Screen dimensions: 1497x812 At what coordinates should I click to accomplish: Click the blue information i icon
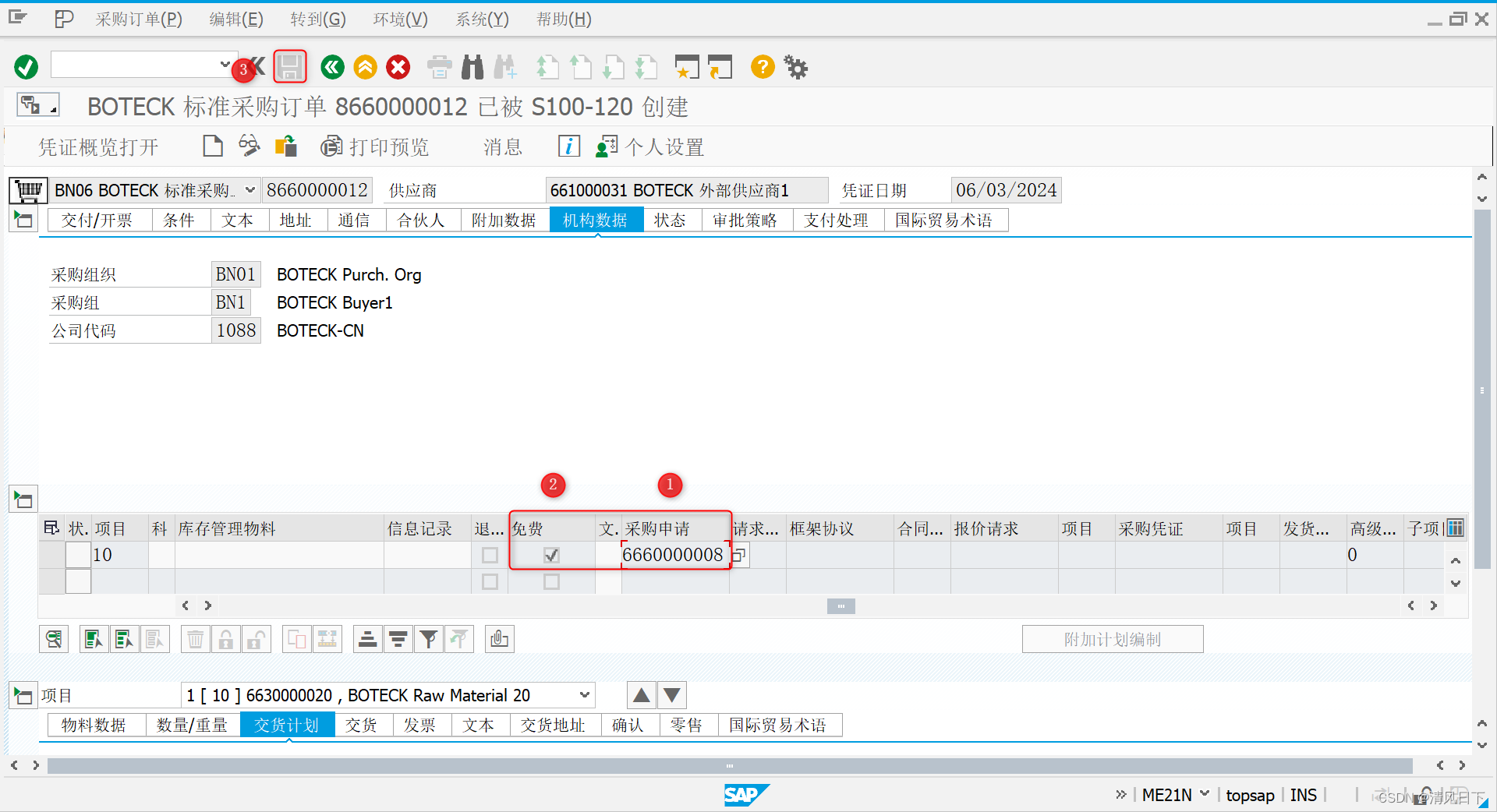coord(569,147)
